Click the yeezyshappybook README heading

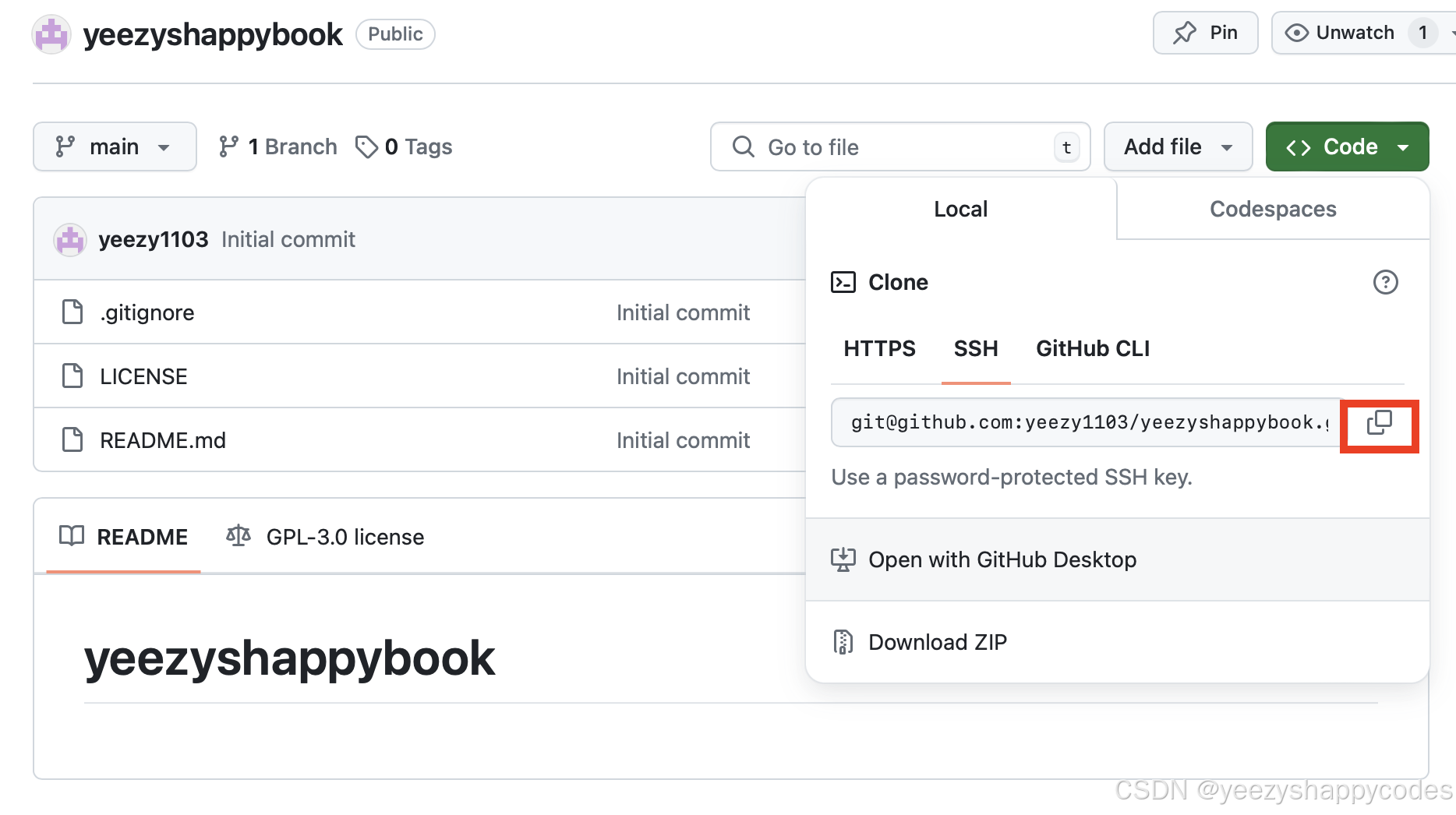click(x=289, y=658)
